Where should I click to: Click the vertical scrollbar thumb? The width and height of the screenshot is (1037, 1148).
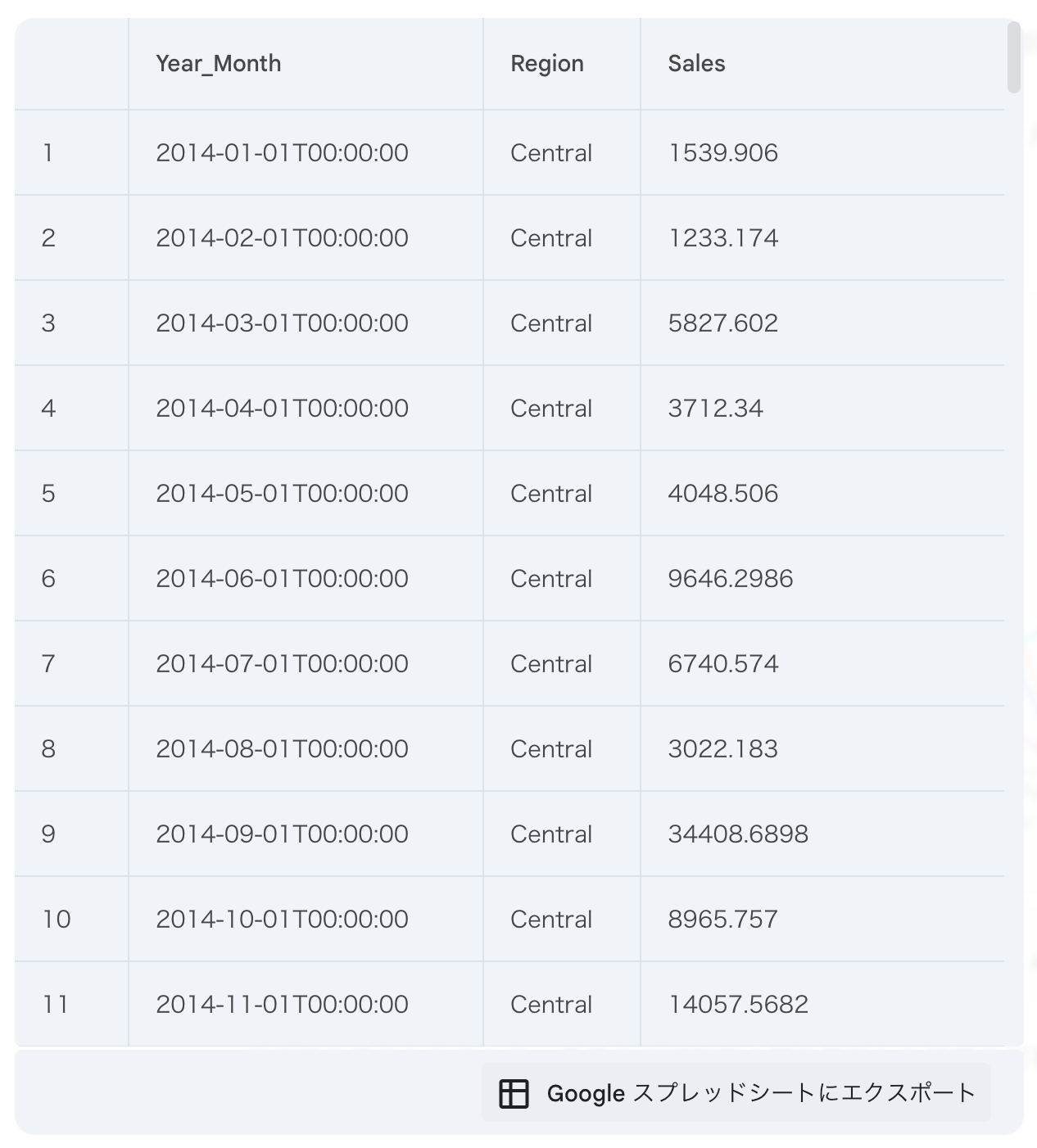(x=1014, y=57)
